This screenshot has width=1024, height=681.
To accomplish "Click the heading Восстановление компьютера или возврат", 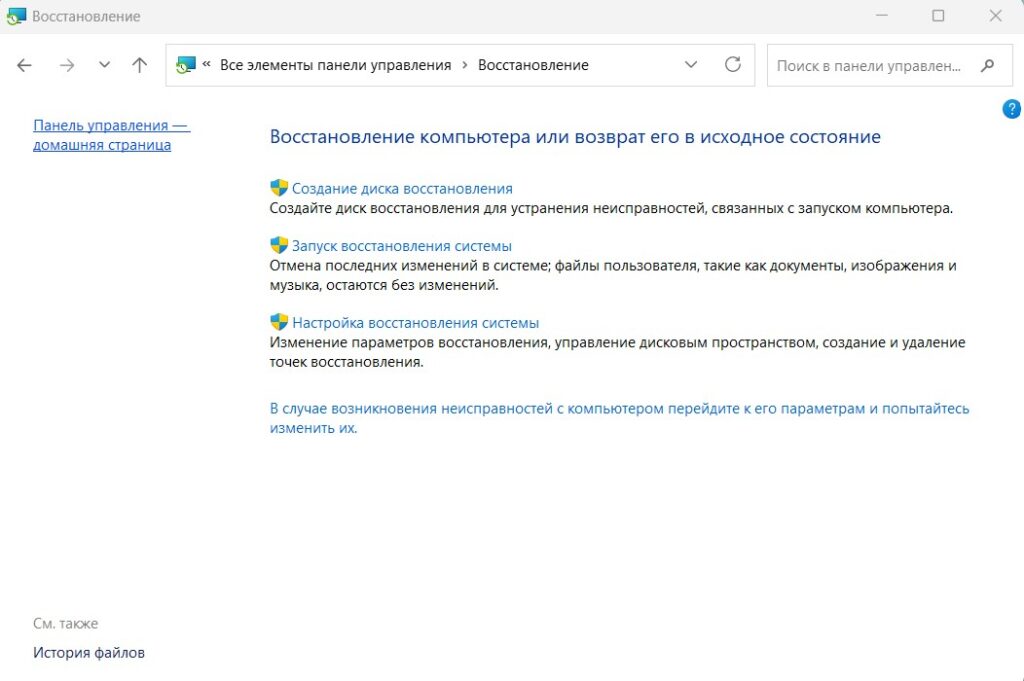I will coord(575,137).
